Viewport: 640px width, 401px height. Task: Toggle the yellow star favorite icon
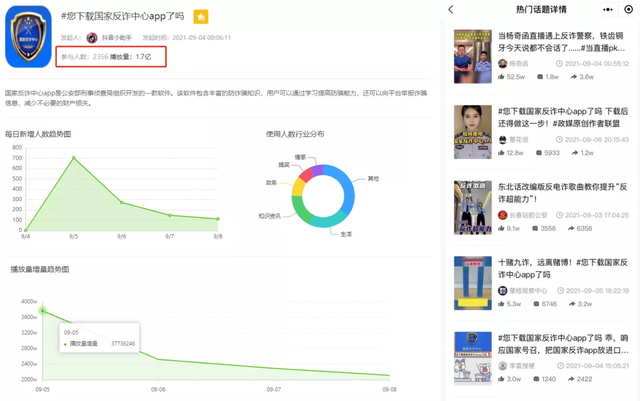click(x=200, y=17)
